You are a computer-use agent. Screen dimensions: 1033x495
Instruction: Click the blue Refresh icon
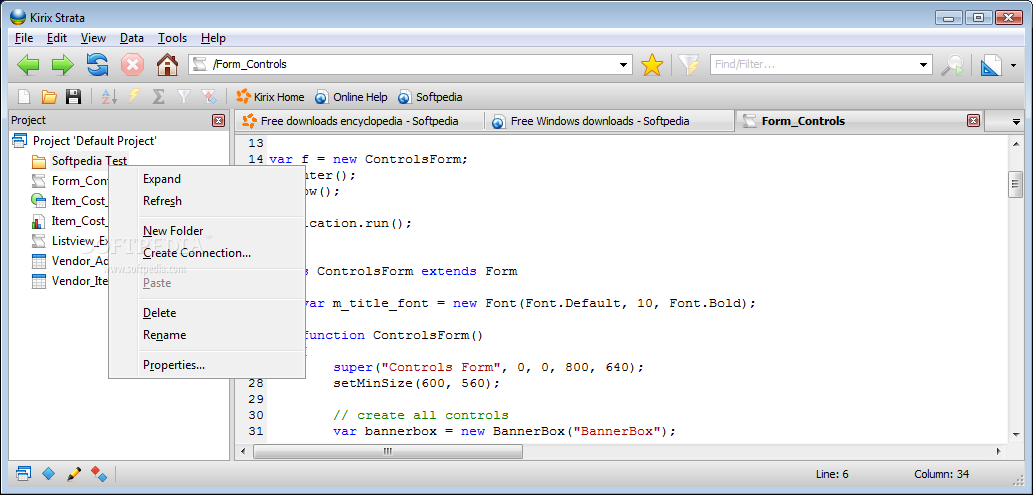98,65
